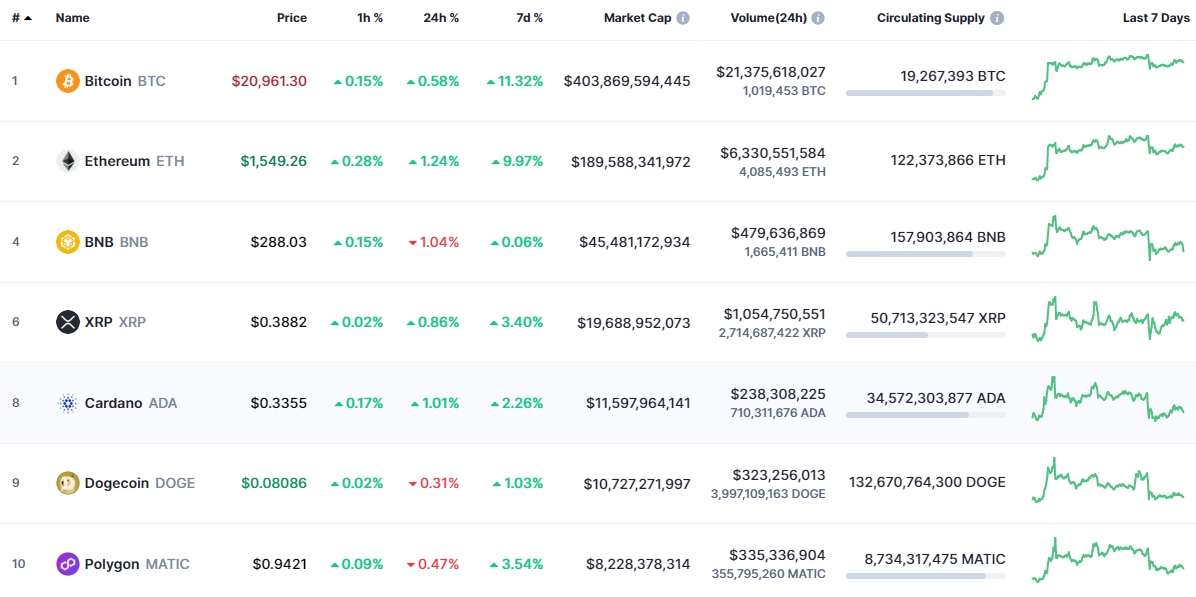Viewport: 1196px width, 597px height.
Task: Click XRP market cap $19,688,952,073
Action: 635,322
